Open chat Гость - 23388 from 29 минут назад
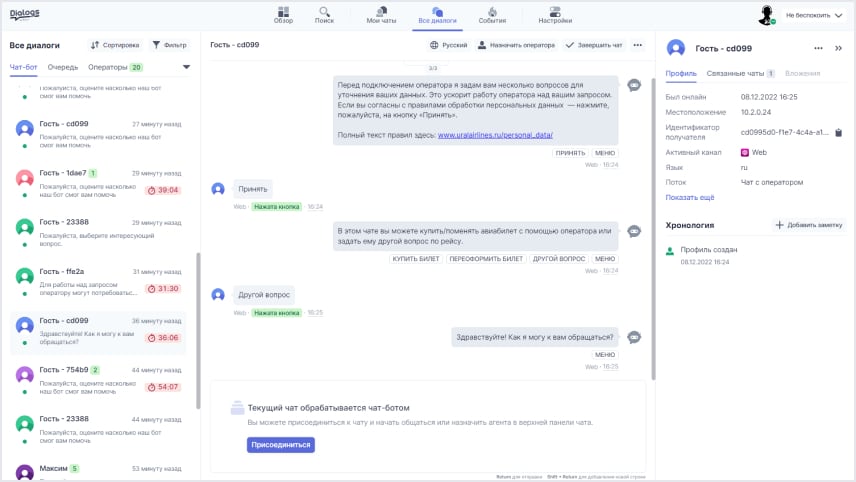 [98, 232]
